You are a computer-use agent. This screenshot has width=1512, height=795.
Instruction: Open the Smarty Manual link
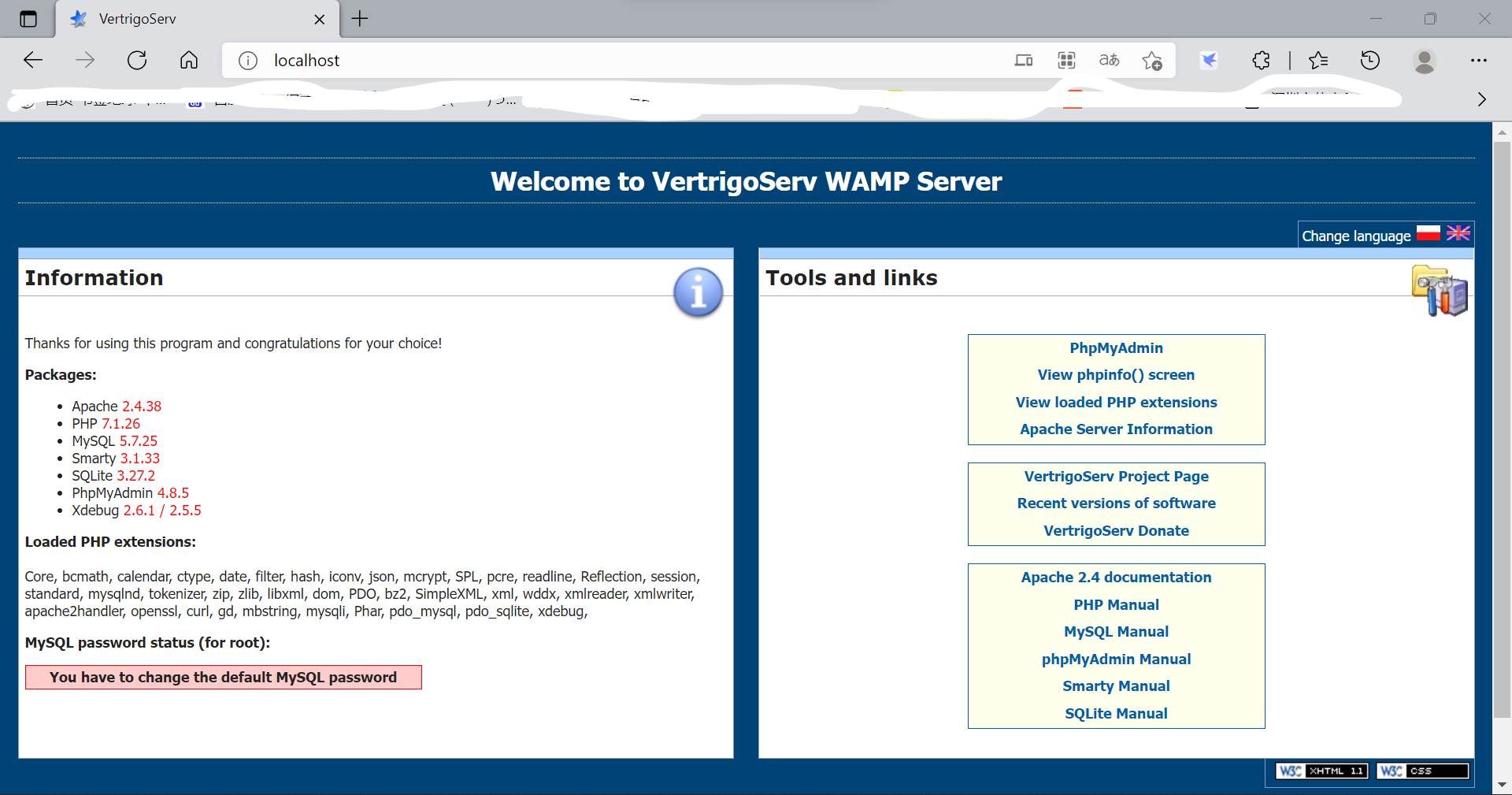coord(1116,686)
